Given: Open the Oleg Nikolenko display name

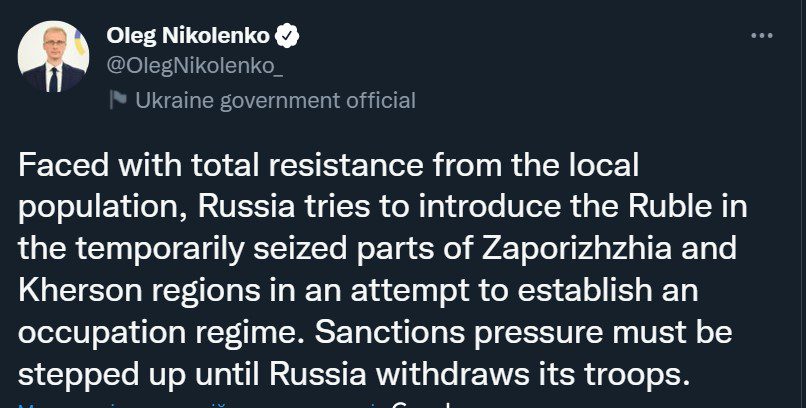Looking at the screenshot, I should click(x=188, y=37).
